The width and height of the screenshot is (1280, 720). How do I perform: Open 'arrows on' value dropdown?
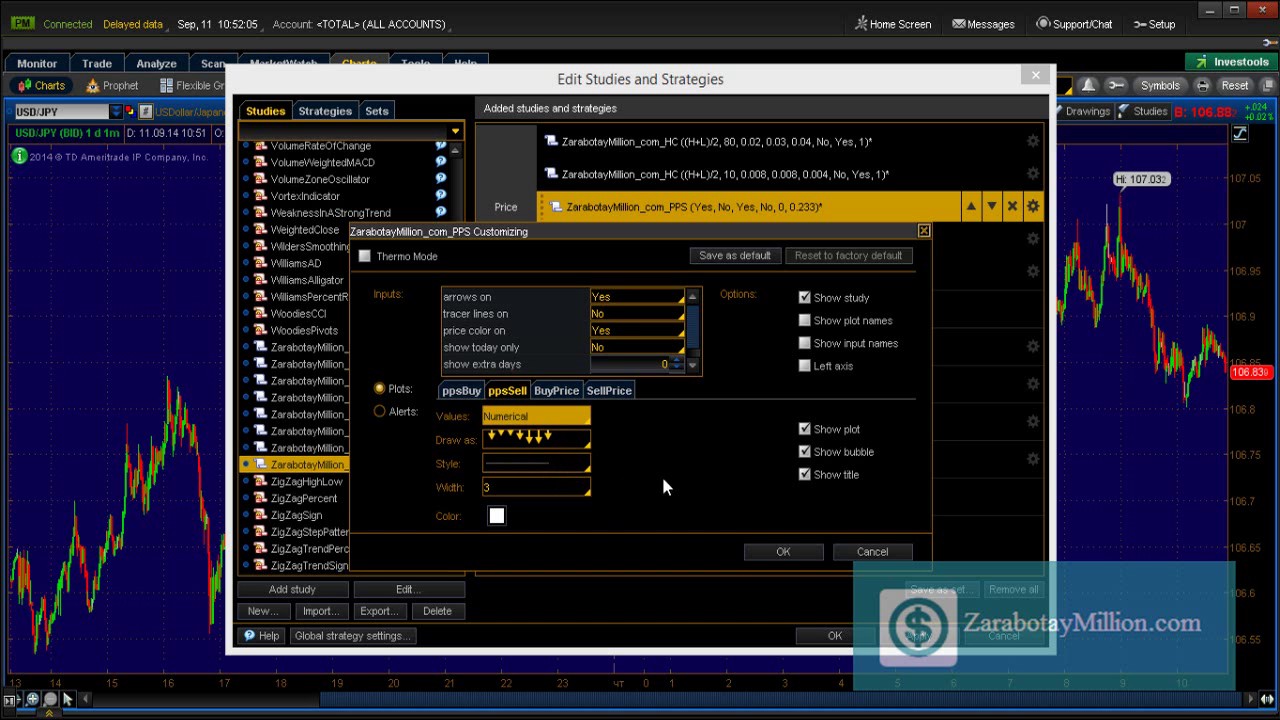[x=637, y=297]
